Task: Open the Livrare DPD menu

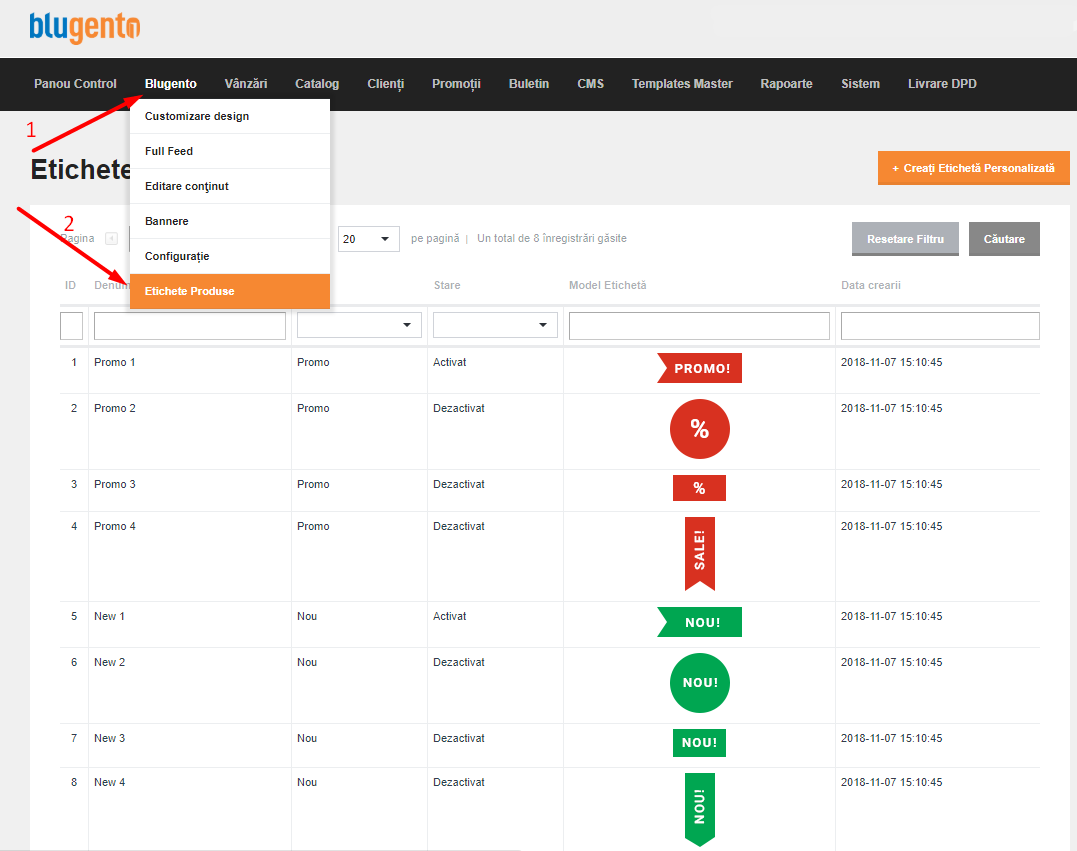Action: click(942, 84)
